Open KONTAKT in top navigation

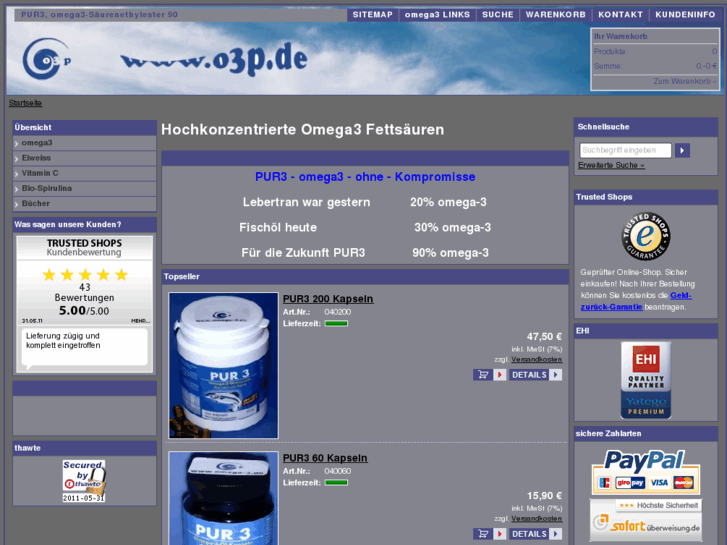pyautogui.click(x=620, y=15)
